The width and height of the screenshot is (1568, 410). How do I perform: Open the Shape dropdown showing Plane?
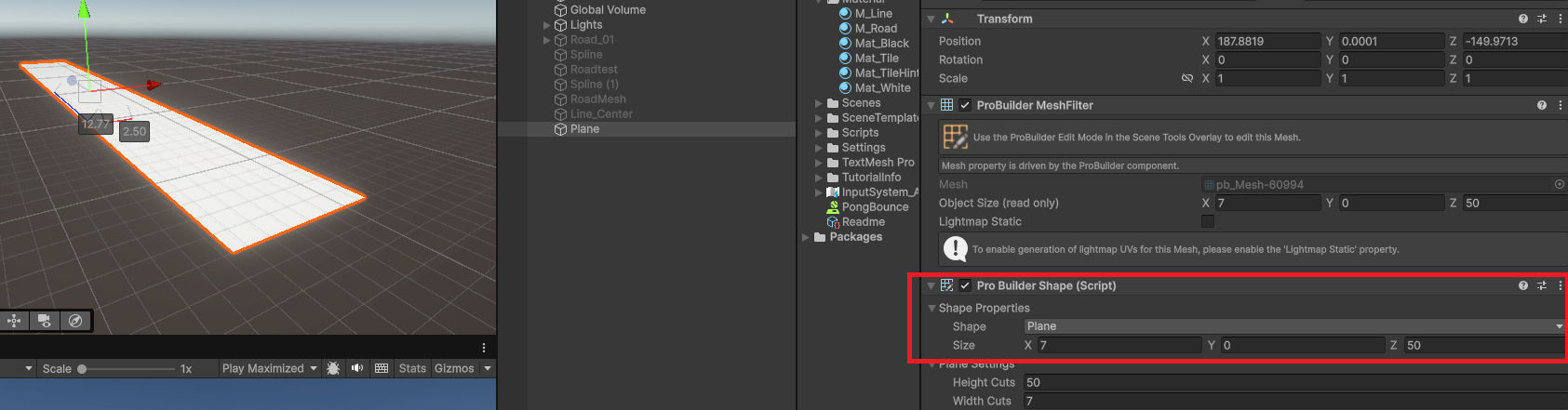pyautogui.click(x=1294, y=326)
